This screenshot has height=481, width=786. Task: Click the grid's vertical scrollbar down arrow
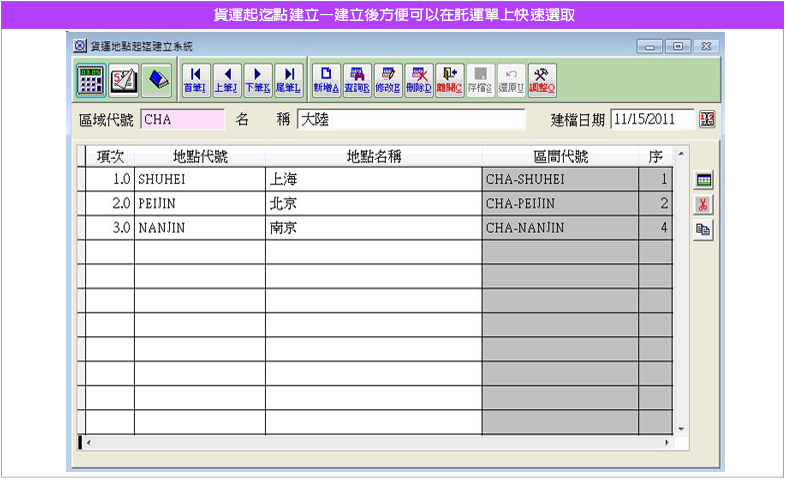[681, 429]
